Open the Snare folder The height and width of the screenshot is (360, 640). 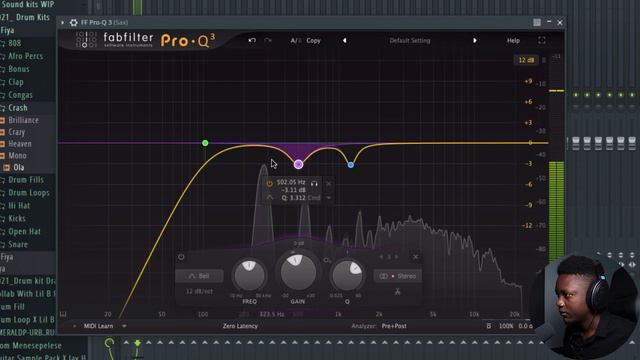(18, 244)
